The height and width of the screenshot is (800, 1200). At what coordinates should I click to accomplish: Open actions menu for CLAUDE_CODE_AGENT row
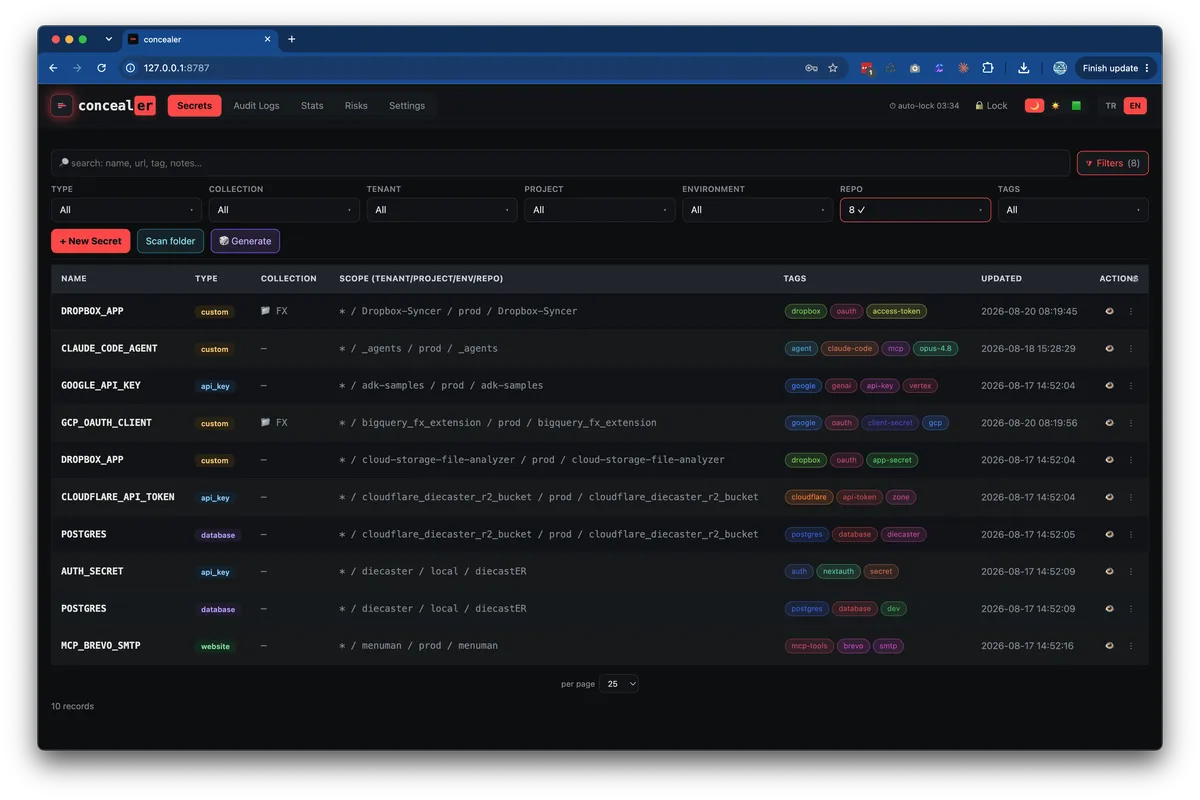pos(1131,348)
